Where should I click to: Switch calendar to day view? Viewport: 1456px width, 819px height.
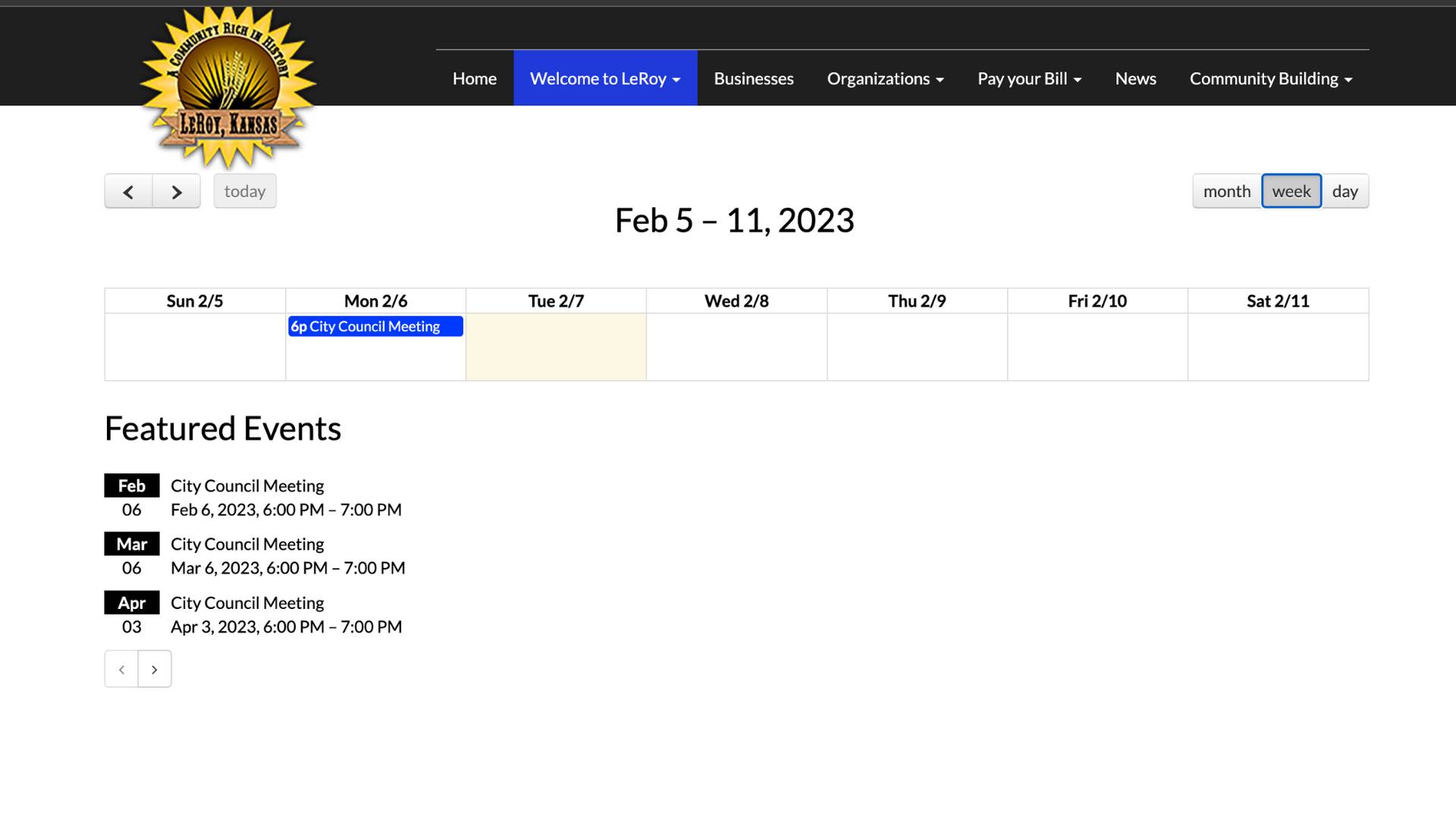(x=1345, y=191)
